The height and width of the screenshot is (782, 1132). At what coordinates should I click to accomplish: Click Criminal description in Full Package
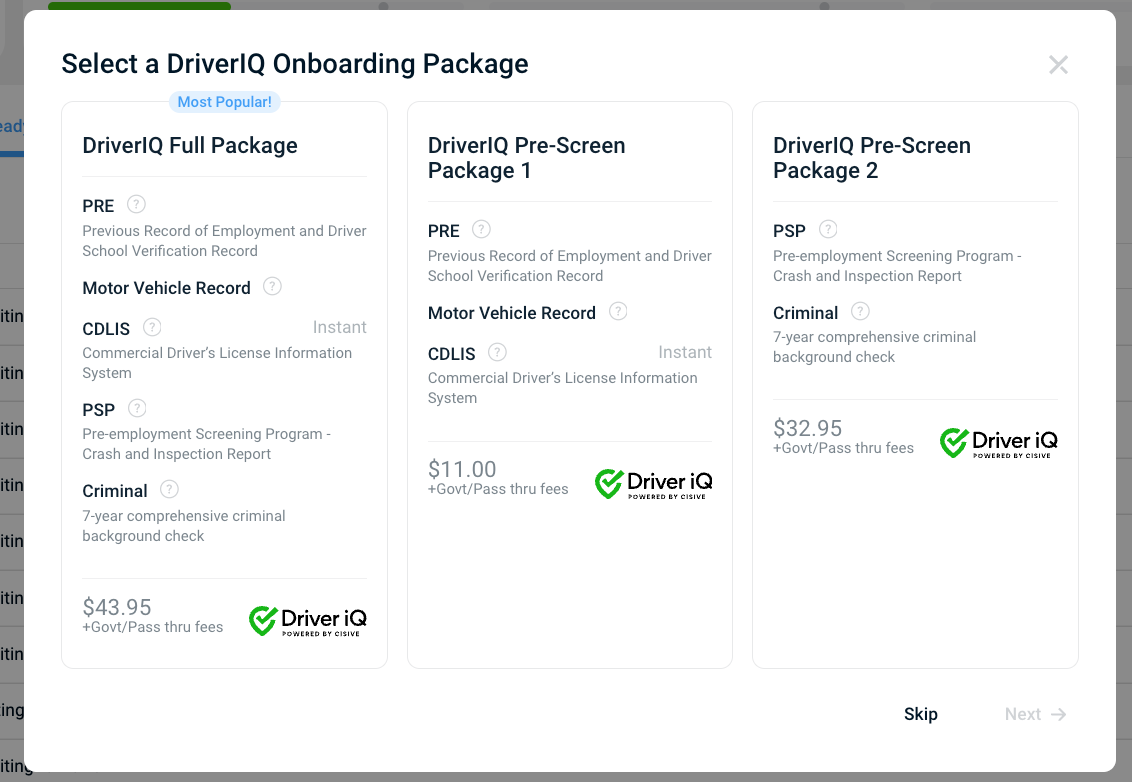coord(184,526)
